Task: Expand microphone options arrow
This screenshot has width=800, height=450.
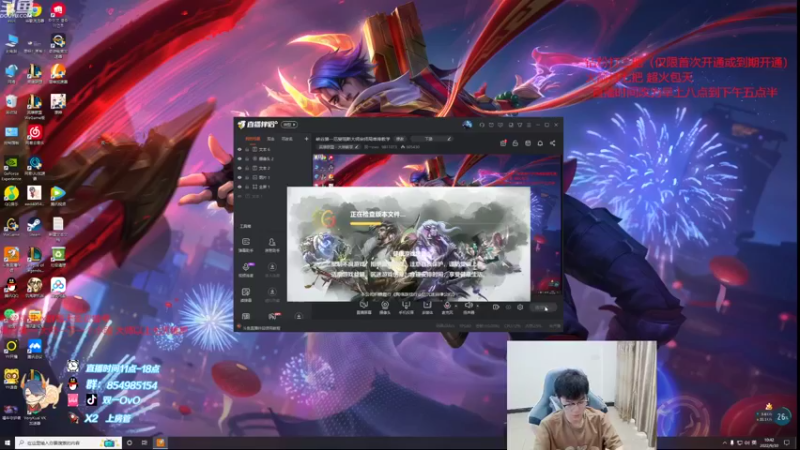Action: 456,306
